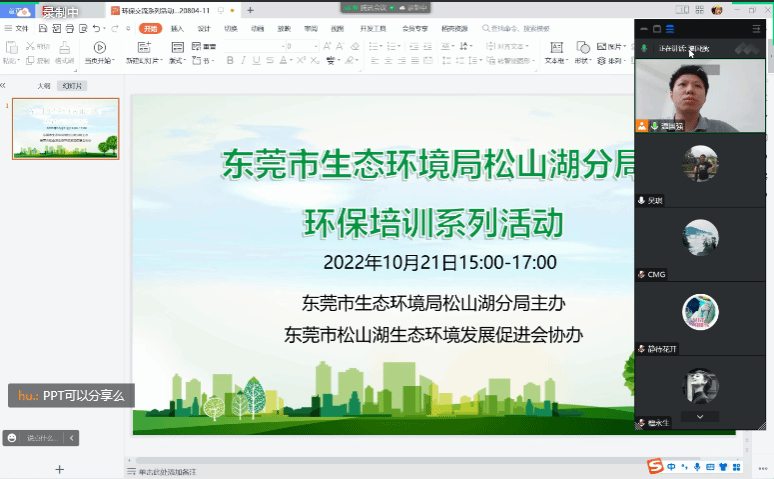The height and width of the screenshot is (479, 774).
Task: Click the Italic formatting icon
Action: [x=241, y=61]
